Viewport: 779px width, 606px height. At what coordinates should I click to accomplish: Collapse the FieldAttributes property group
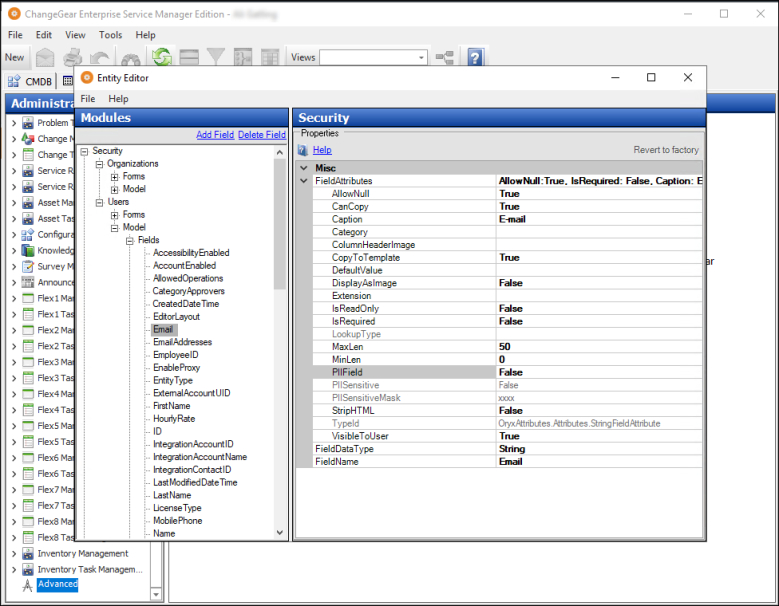click(304, 181)
